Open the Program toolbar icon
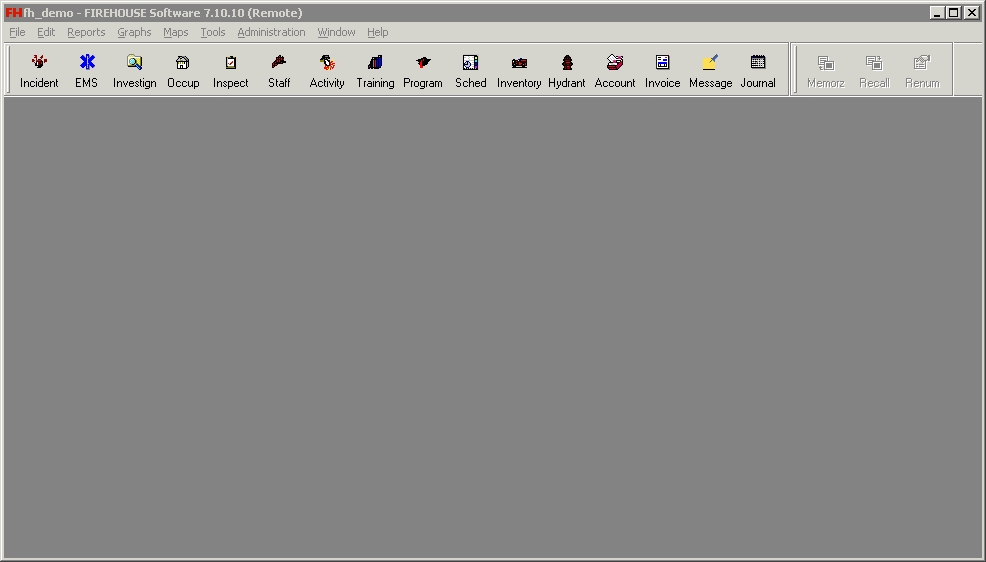The image size is (986, 562). tap(423, 70)
